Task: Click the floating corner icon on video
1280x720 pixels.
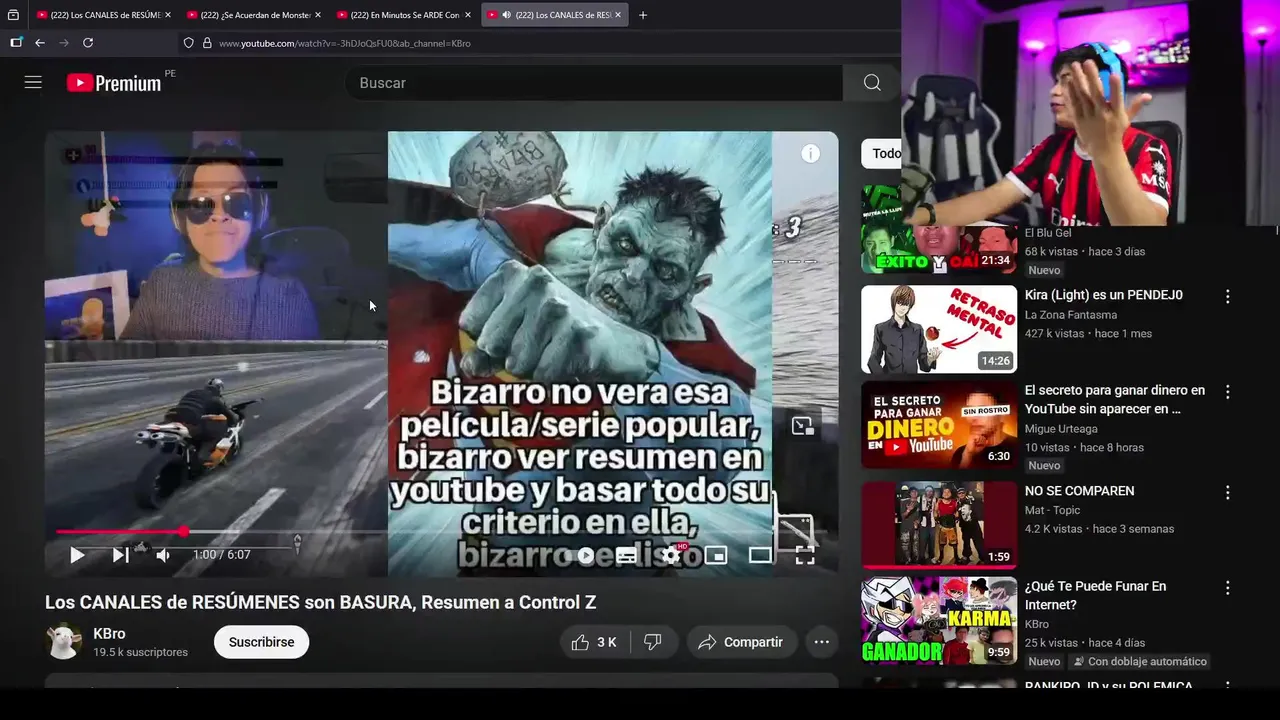Action: (x=803, y=426)
